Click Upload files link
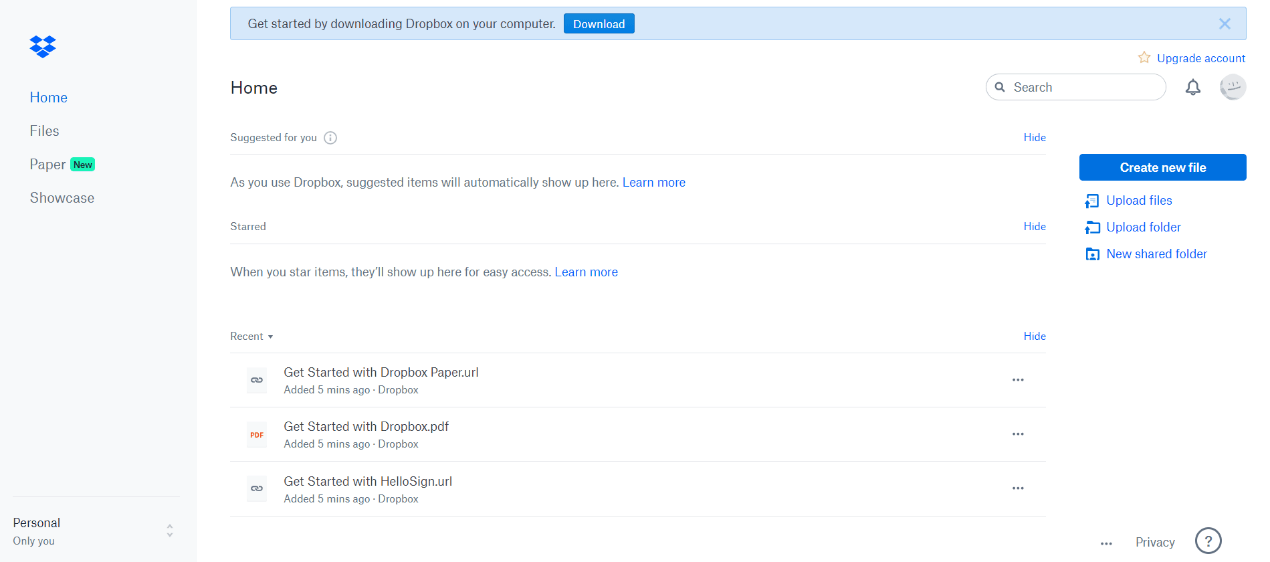Viewport: 1270px width, 562px height. click(1139, 201)
